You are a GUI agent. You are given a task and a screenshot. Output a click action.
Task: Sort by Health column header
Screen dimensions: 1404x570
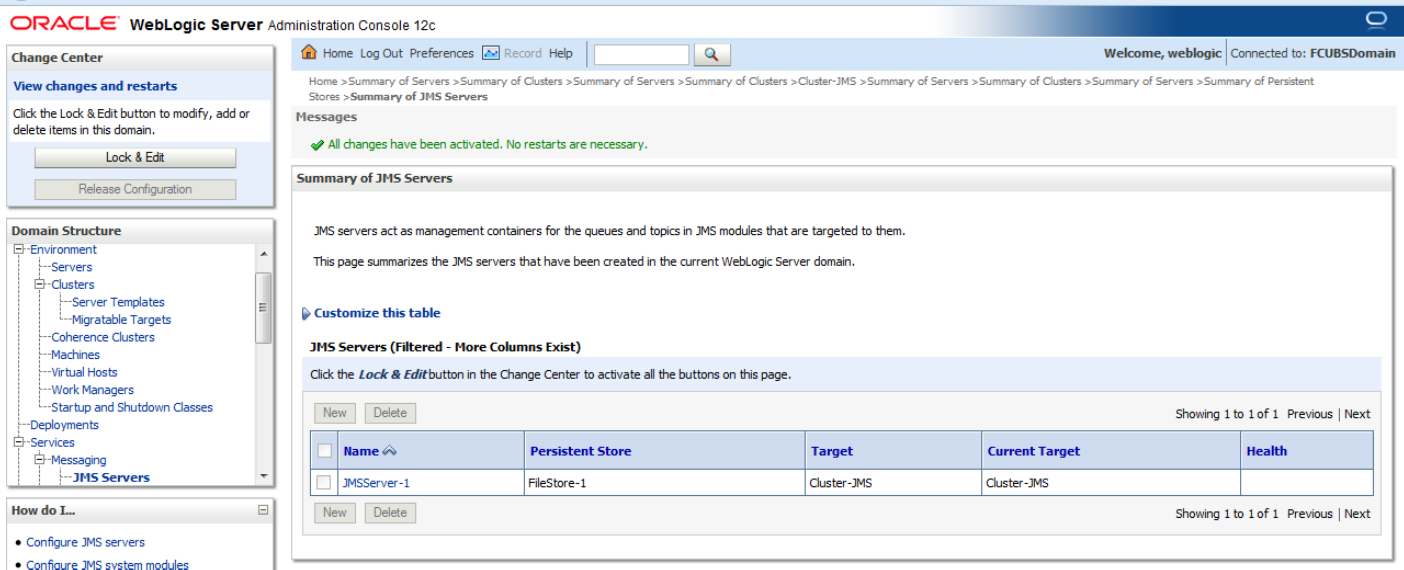pyautogui.click(x=1266, y=451)
